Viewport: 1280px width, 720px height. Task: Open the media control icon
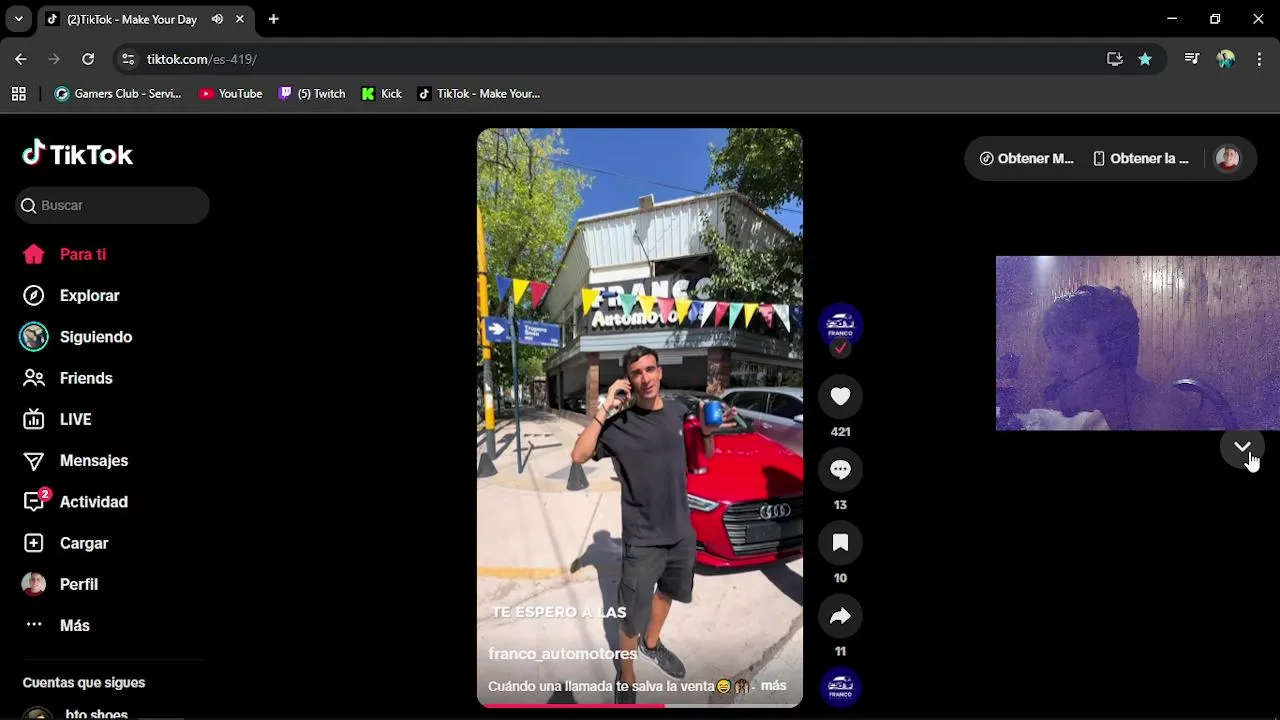click(x=1191, y=59)
